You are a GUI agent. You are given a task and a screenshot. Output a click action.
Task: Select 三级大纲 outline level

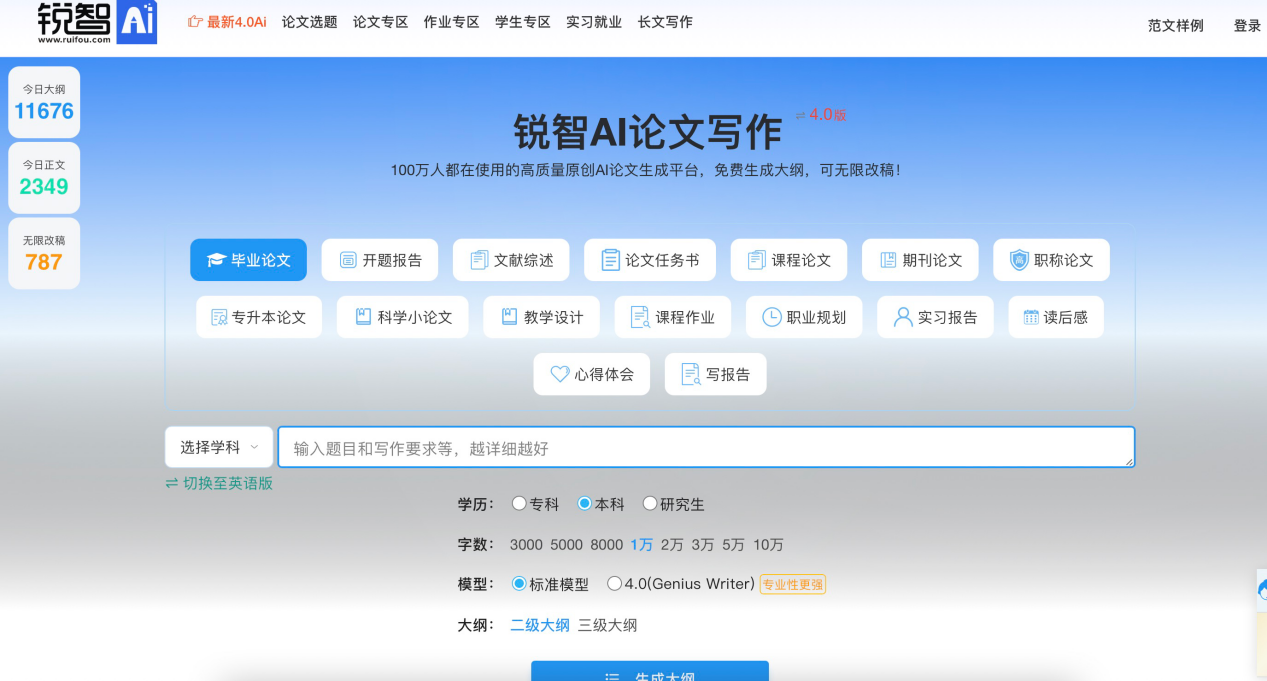(x=607, y=625)
